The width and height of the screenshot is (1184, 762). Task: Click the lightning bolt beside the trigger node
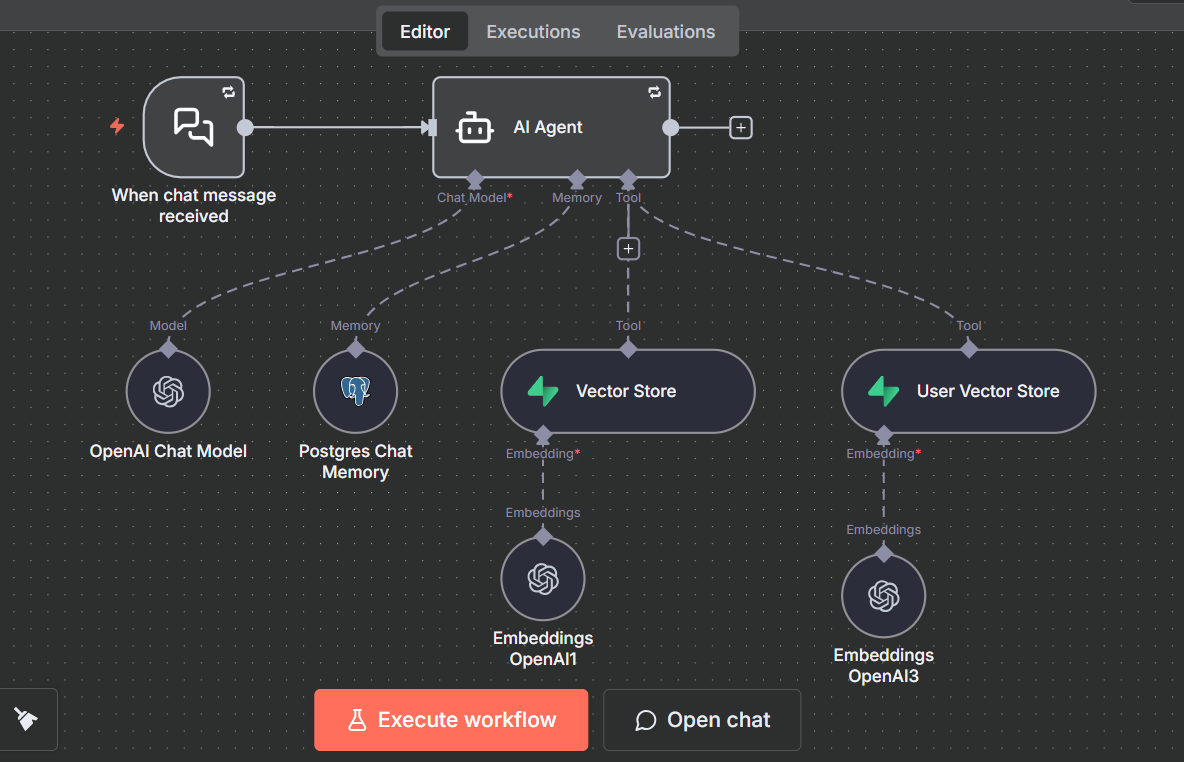(x=117, y=127)
